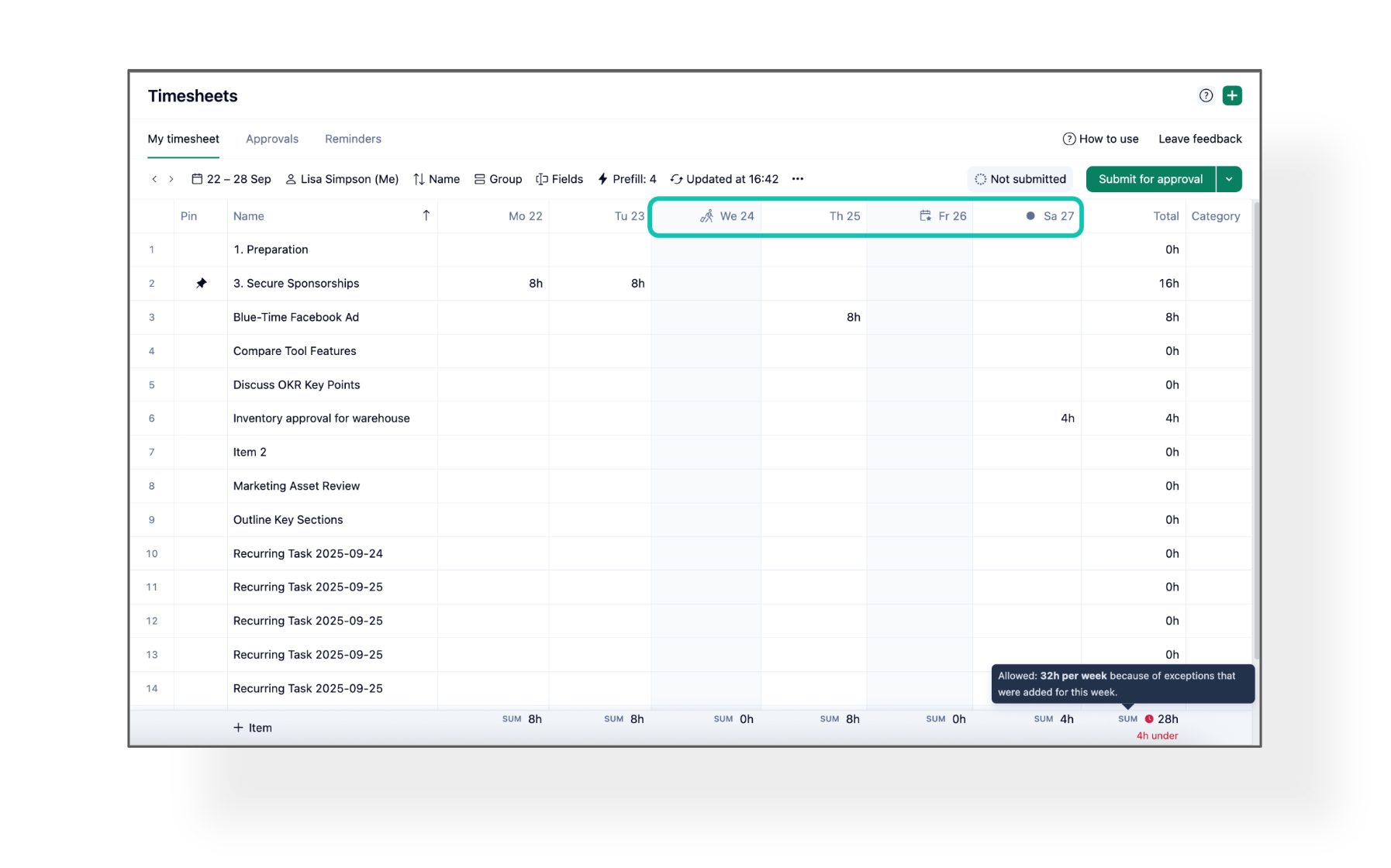Open the Fields selector
Screen dimensions: 1391x868
[x=559, y=179]
